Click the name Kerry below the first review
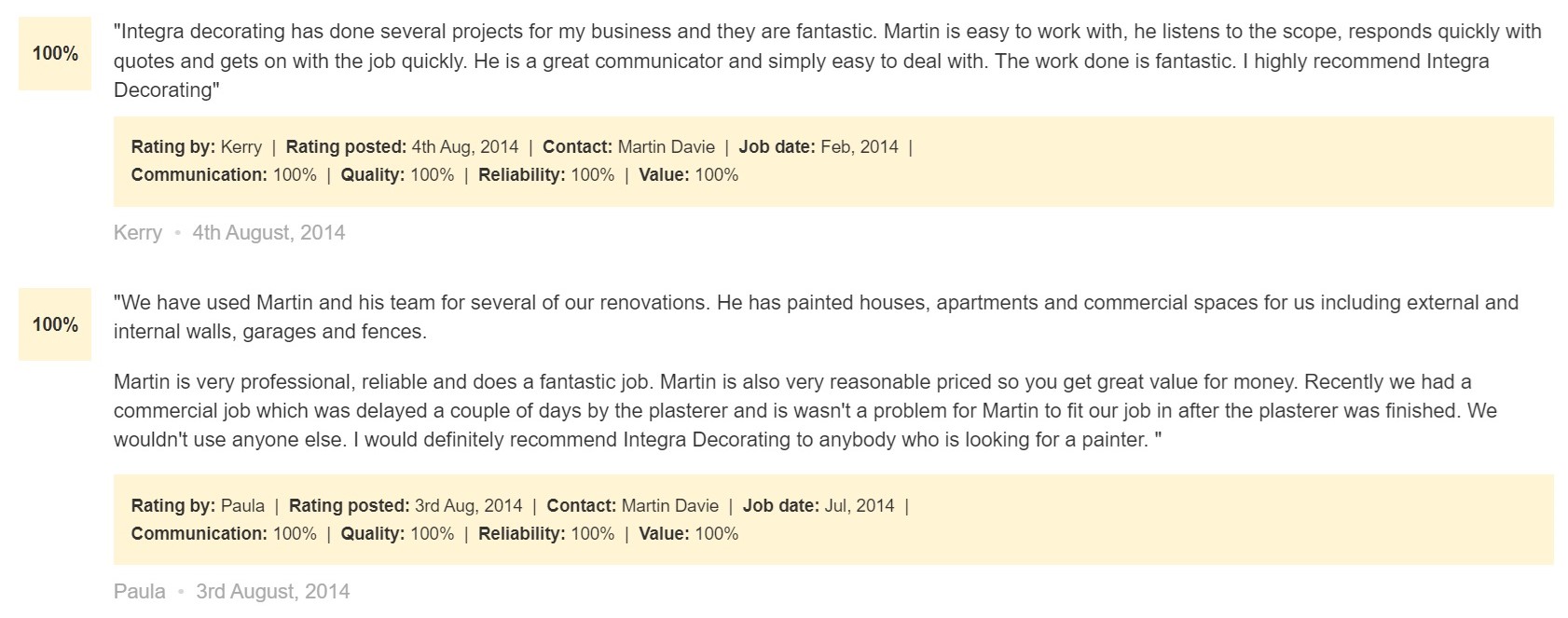The width and height of the screenshot is (1568, 618). [138, 233]
